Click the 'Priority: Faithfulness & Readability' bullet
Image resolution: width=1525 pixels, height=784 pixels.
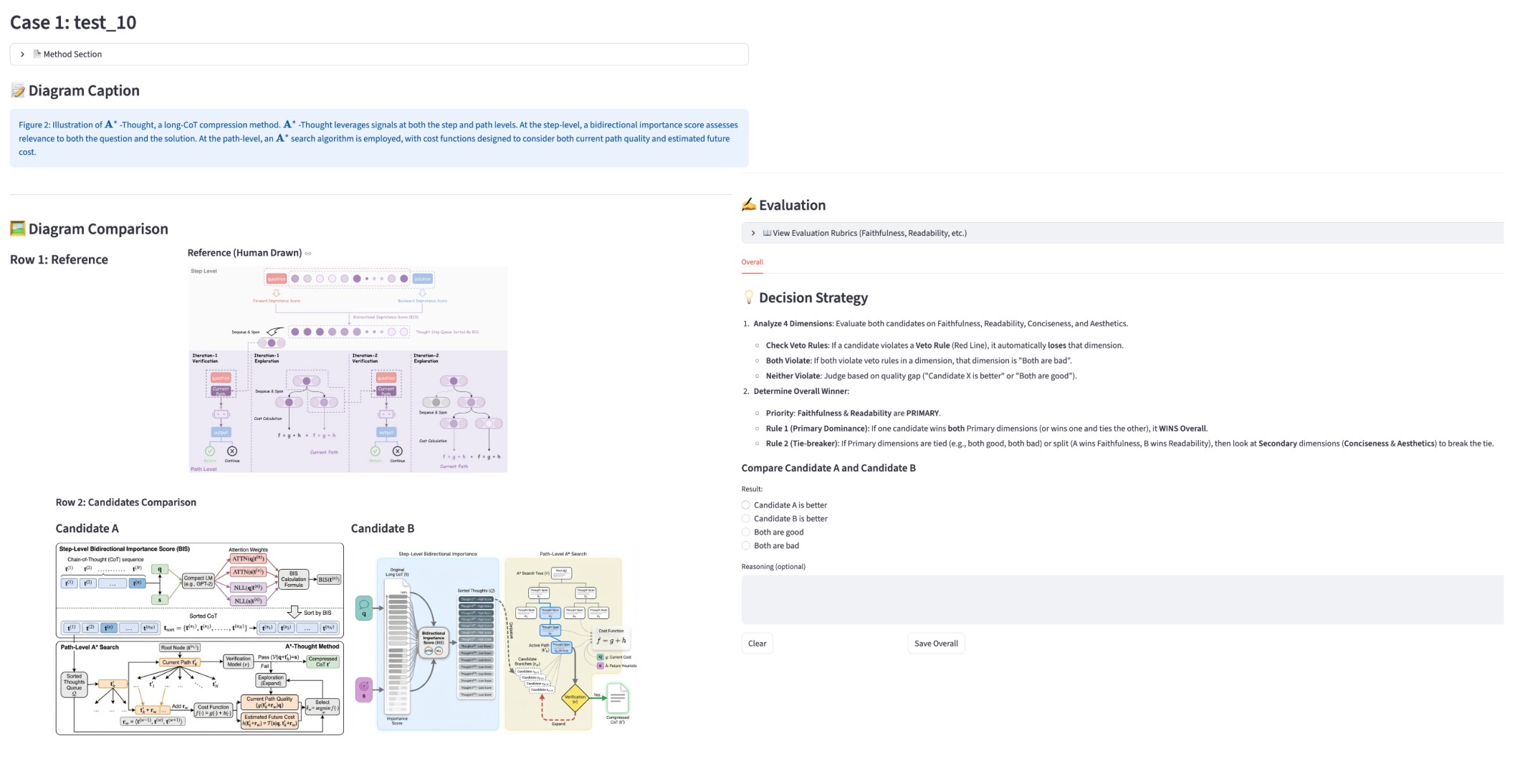[853, 413]
